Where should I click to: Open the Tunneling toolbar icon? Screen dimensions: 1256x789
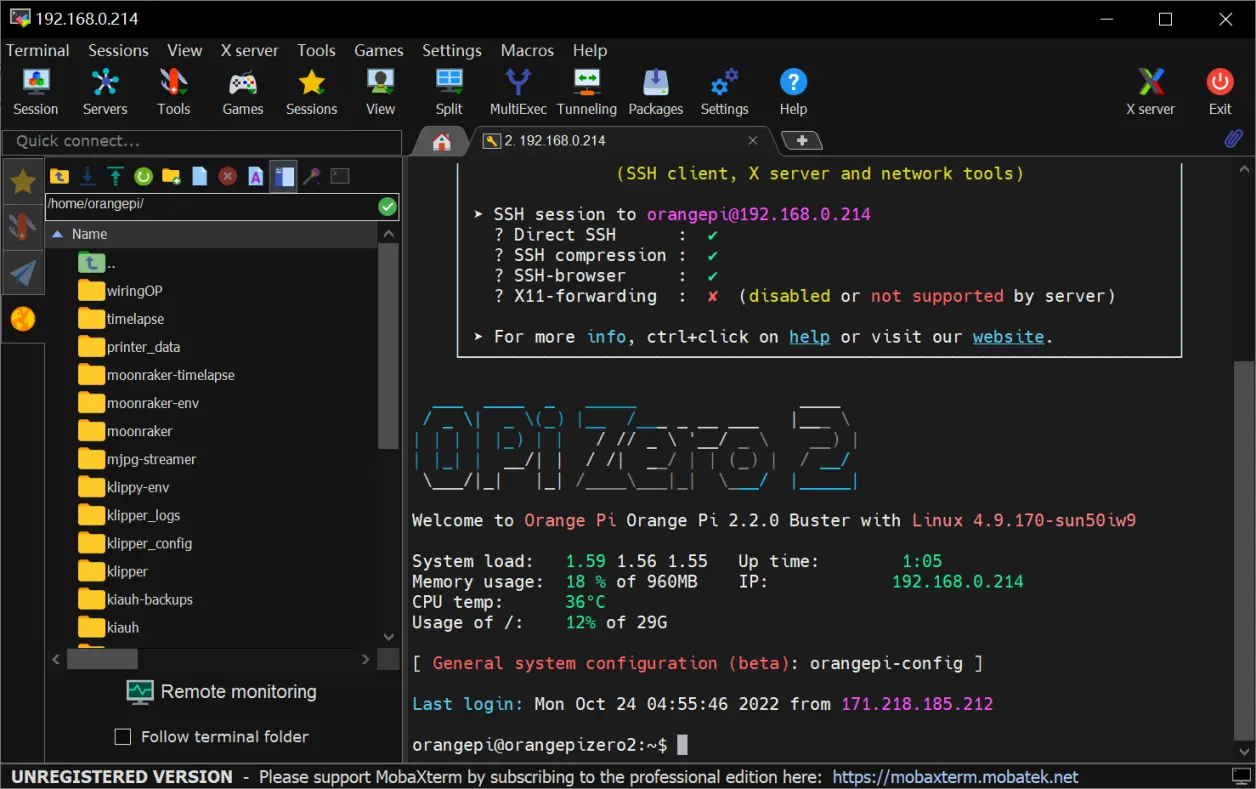587,91
